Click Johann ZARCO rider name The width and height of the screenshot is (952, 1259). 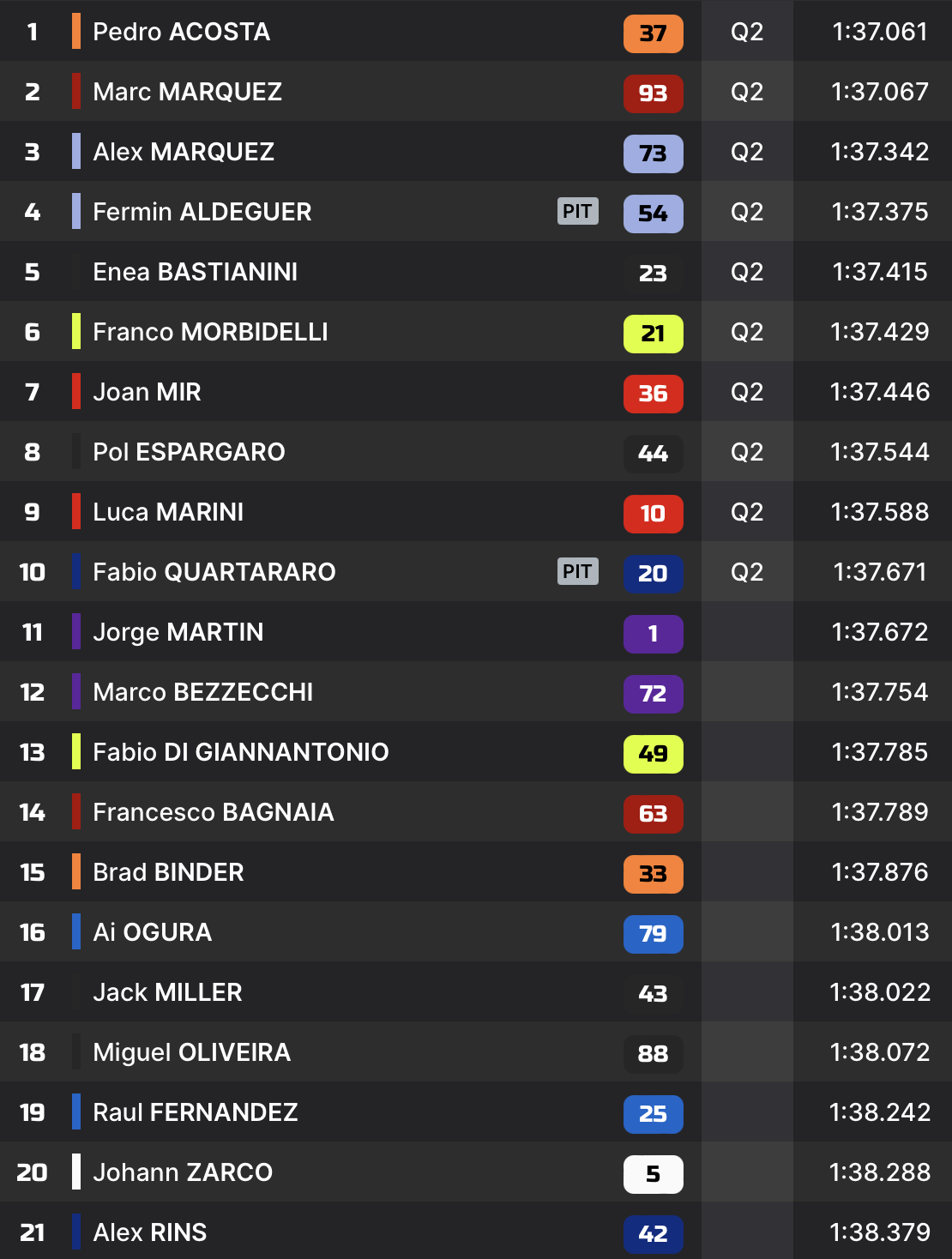point(183,1172)
